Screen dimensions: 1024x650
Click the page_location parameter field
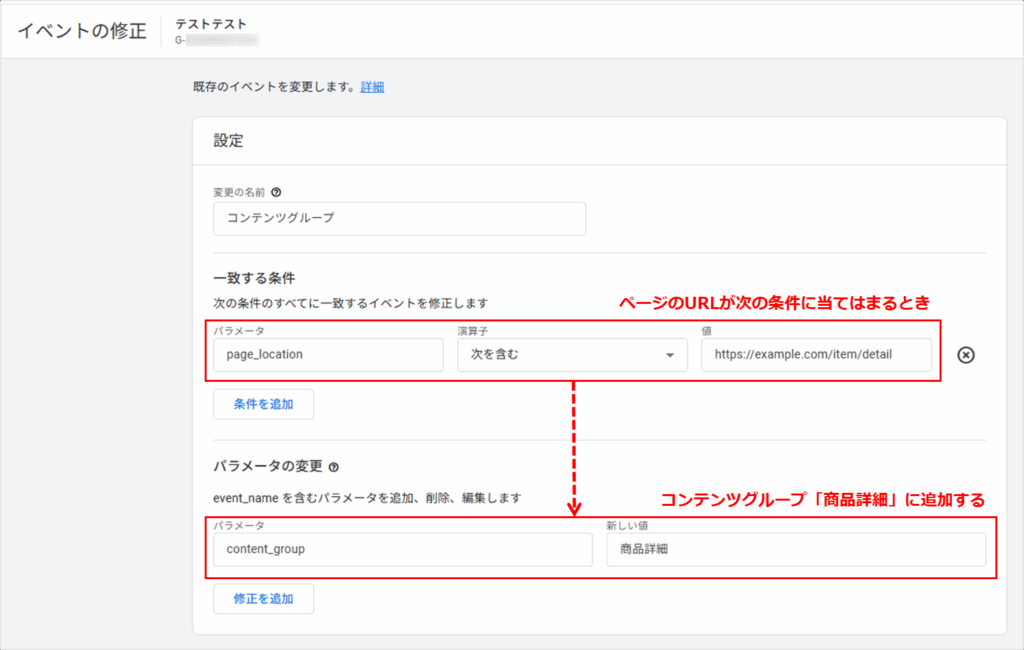[328, 355]
